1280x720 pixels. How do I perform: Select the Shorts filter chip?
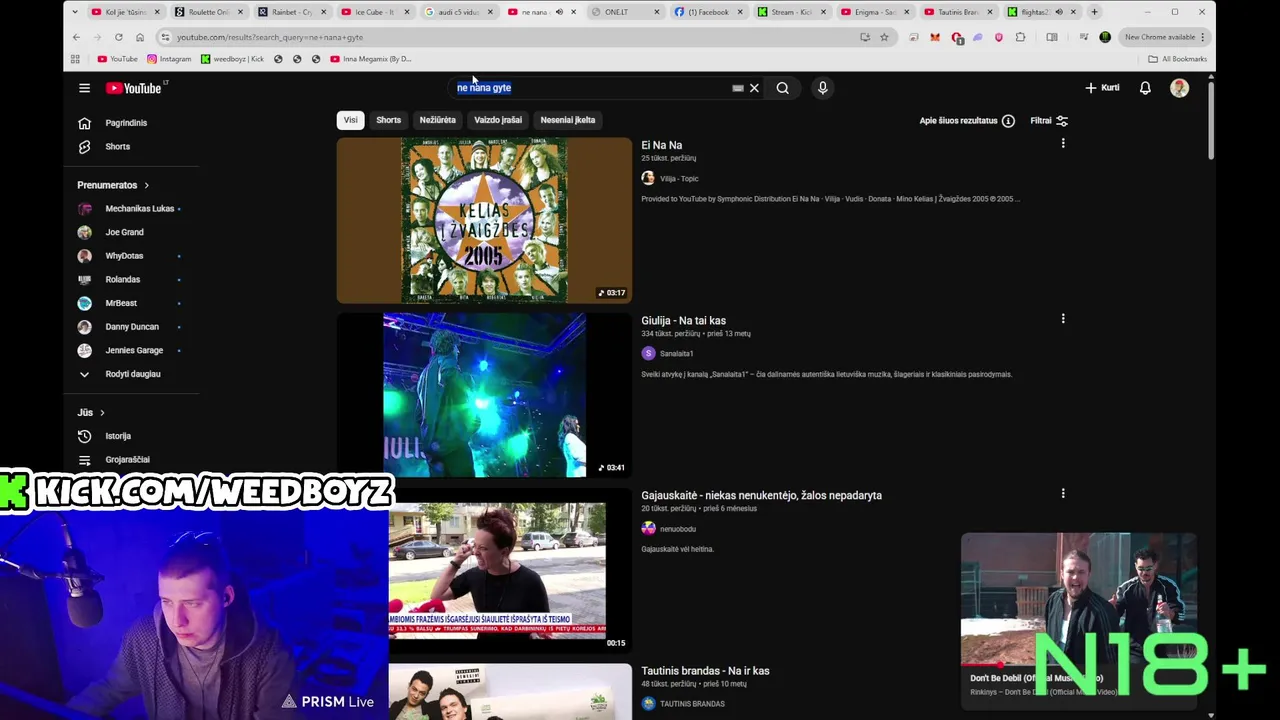coord(388,120)
